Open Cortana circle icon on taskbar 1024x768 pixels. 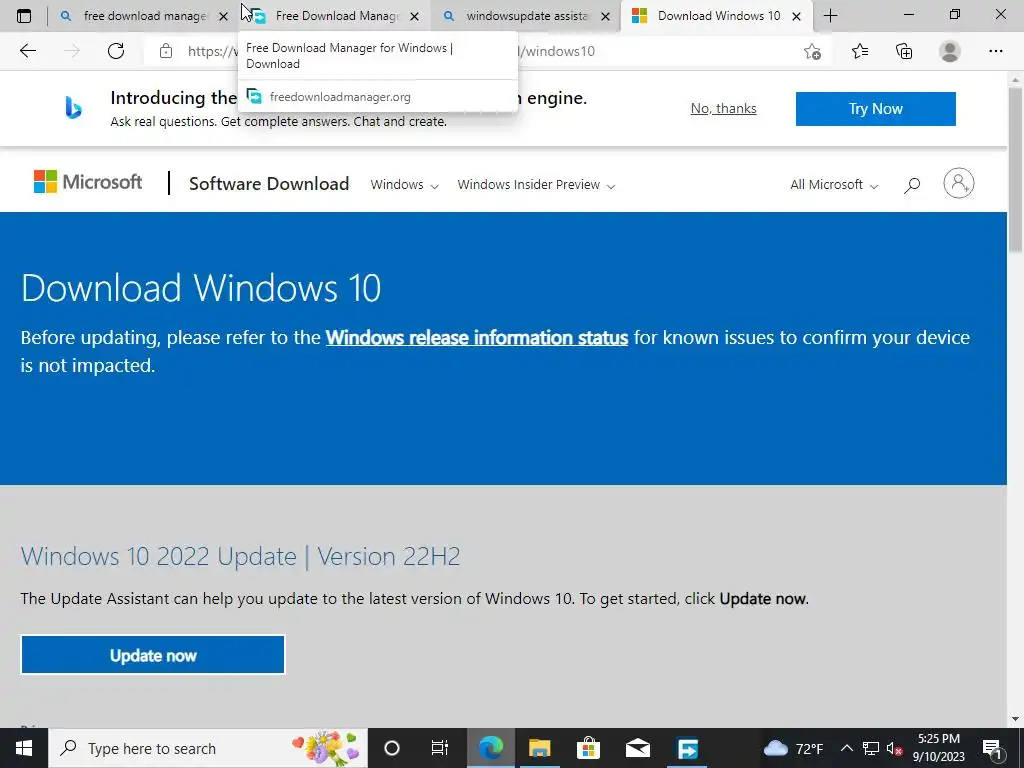click(391, 748)
